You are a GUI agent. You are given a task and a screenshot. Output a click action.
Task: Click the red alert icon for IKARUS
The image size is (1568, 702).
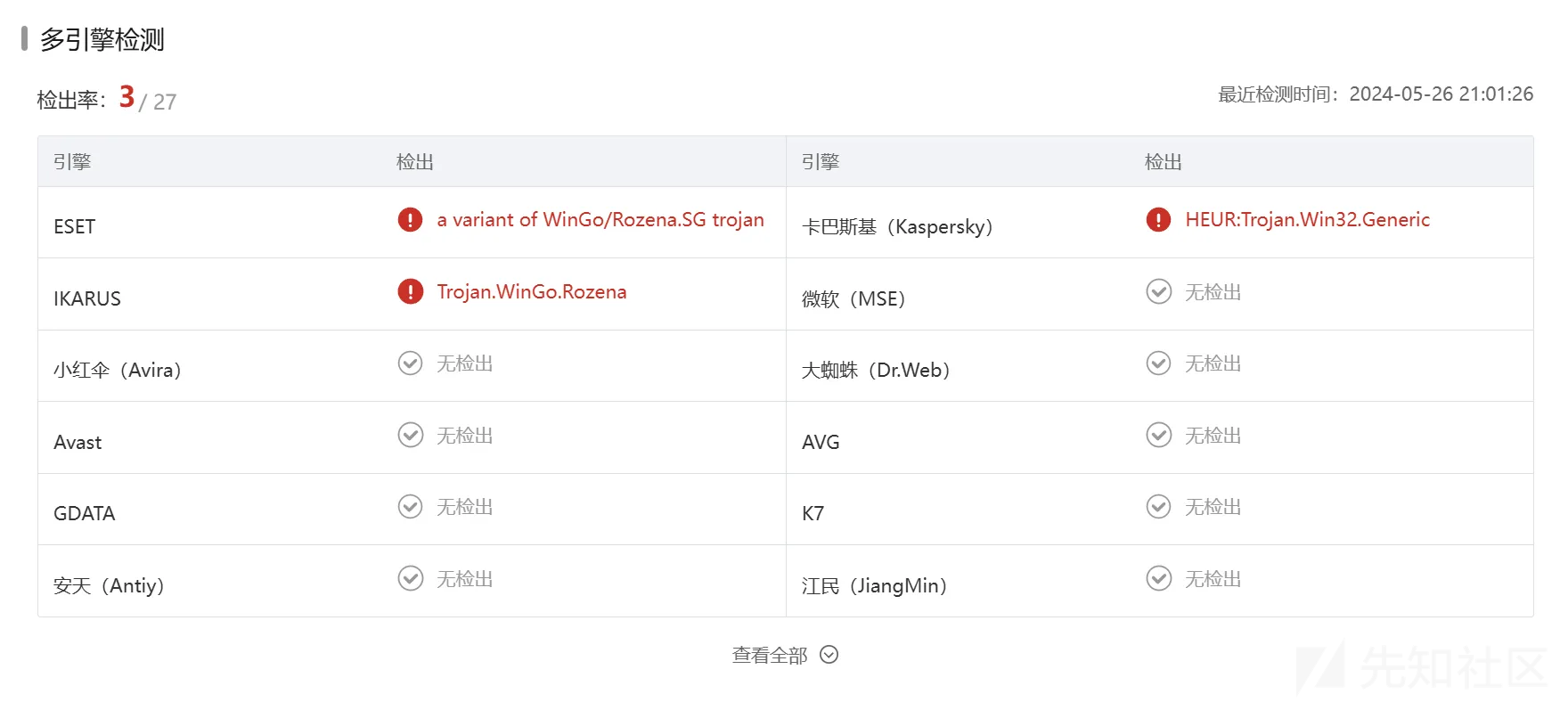coord(410,291)
